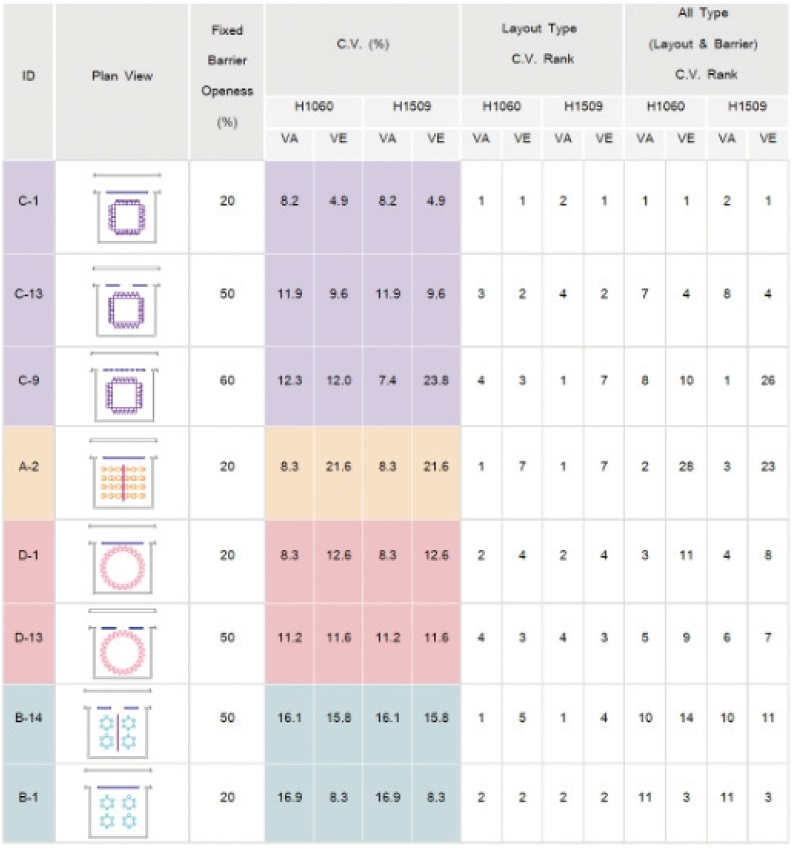Click the D-13 circular layout diagram
Screen dimensions: 798x849
click(x=122, y=644)
